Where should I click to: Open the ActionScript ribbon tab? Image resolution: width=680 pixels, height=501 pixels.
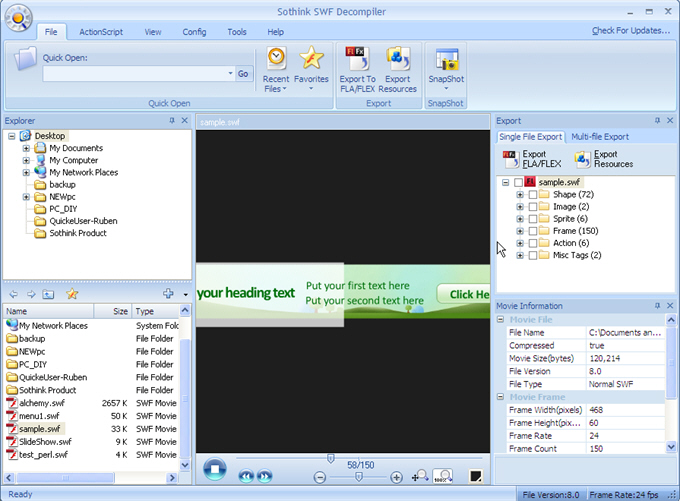pos(101,32)
